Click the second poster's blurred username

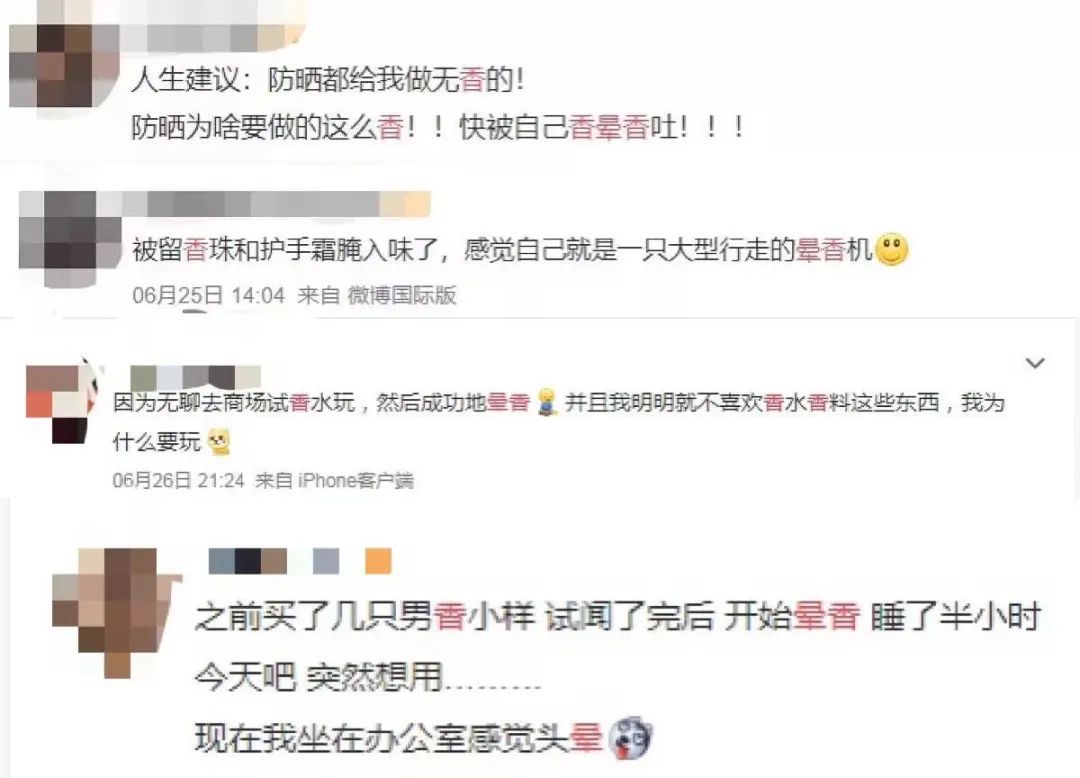coord(276,204)
